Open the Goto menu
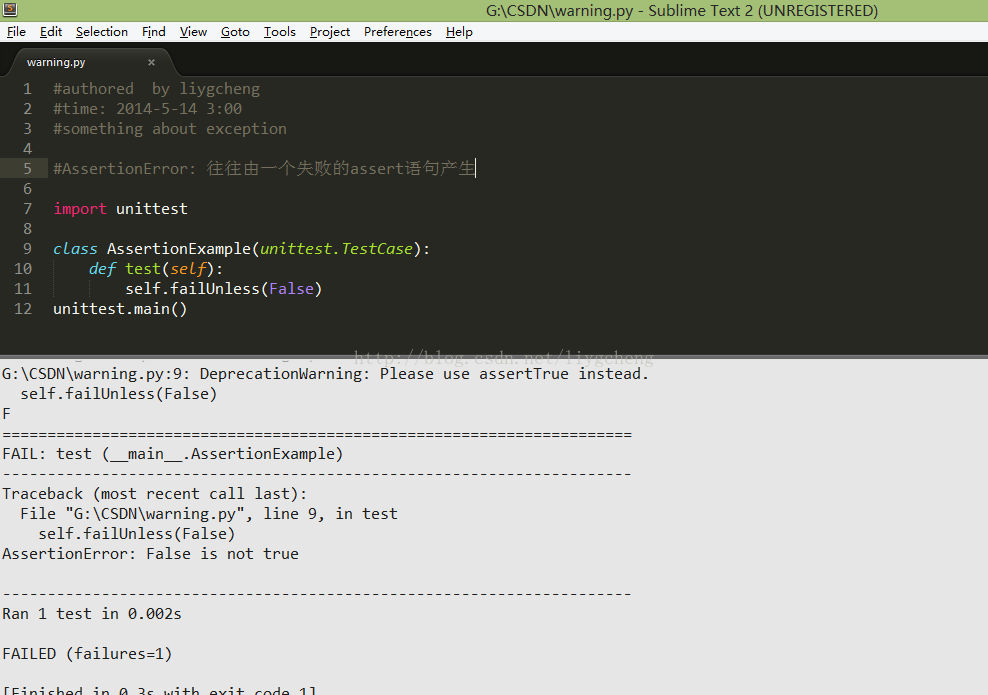Viewport: 988px width, 695px height. pyautogui.click(x=235, y=32)
